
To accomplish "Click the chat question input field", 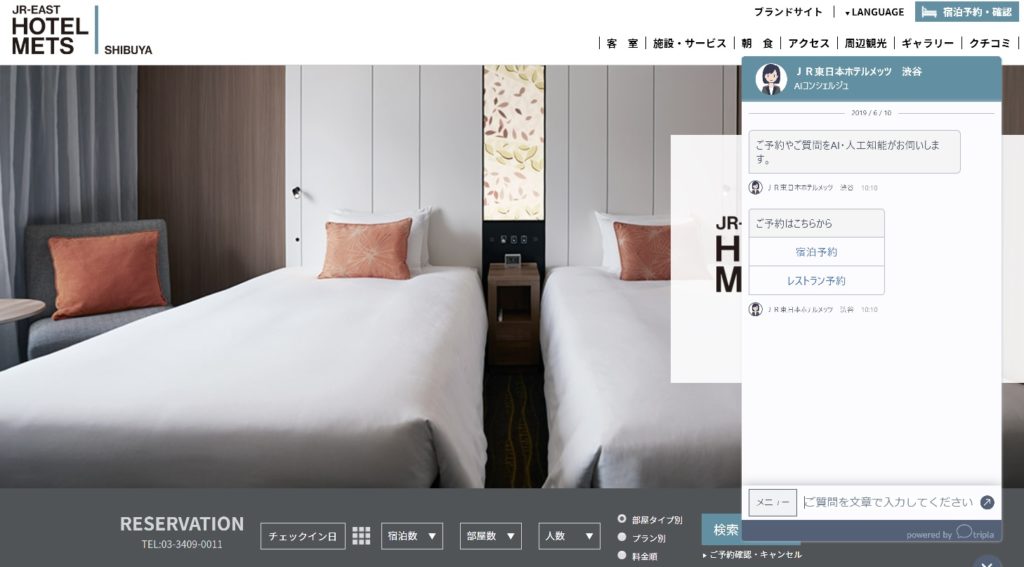I will pos(888,502).
